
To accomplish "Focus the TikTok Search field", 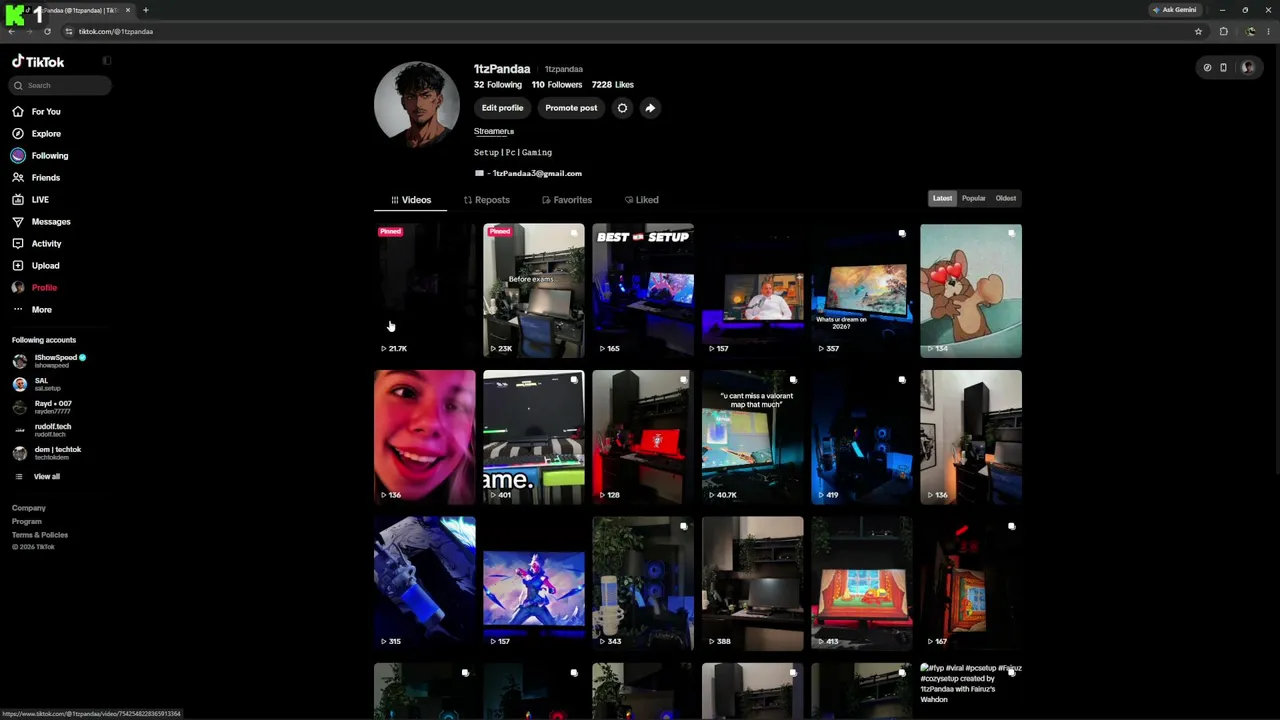I will pos(61,85).
